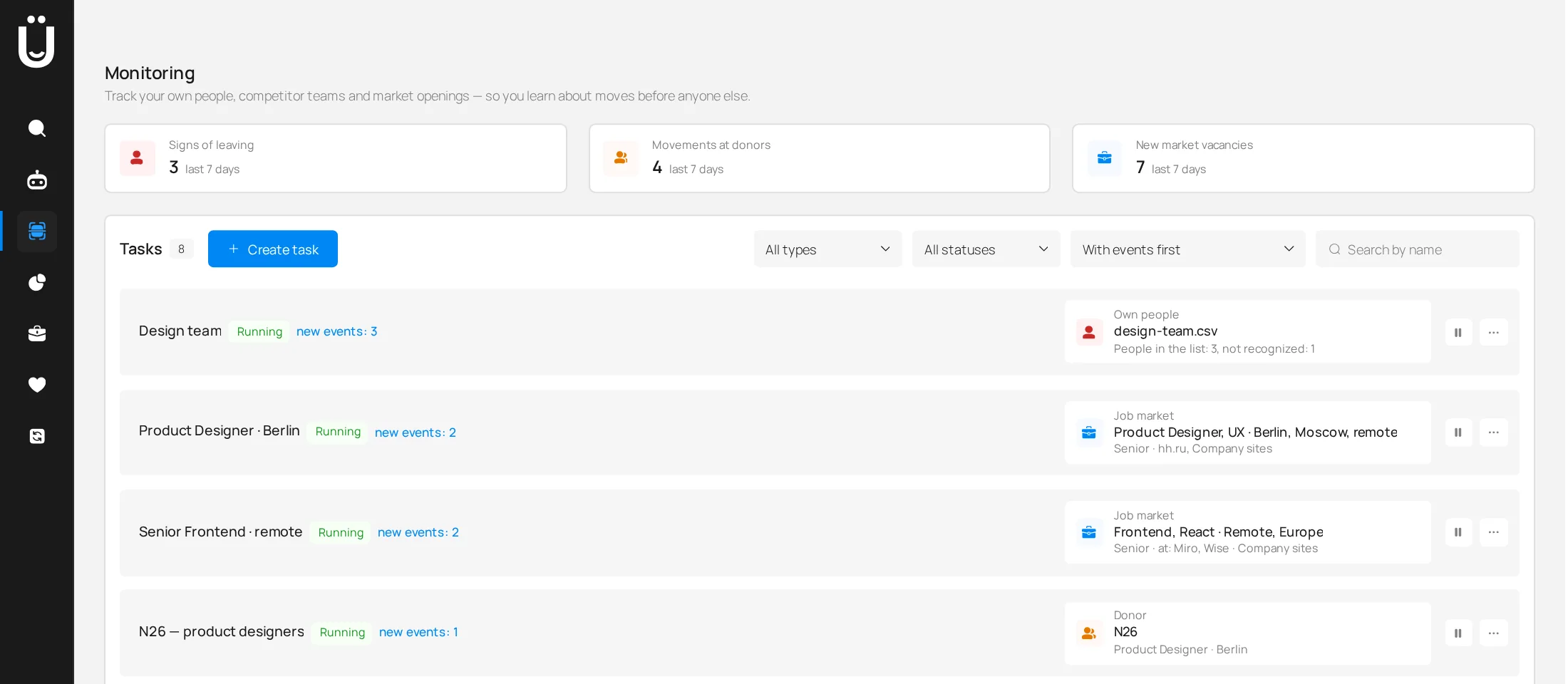Click the blue briefcase icon in Frontend, React card
The width and height of the screenshot is (1568, 684).
(1089, 532)
